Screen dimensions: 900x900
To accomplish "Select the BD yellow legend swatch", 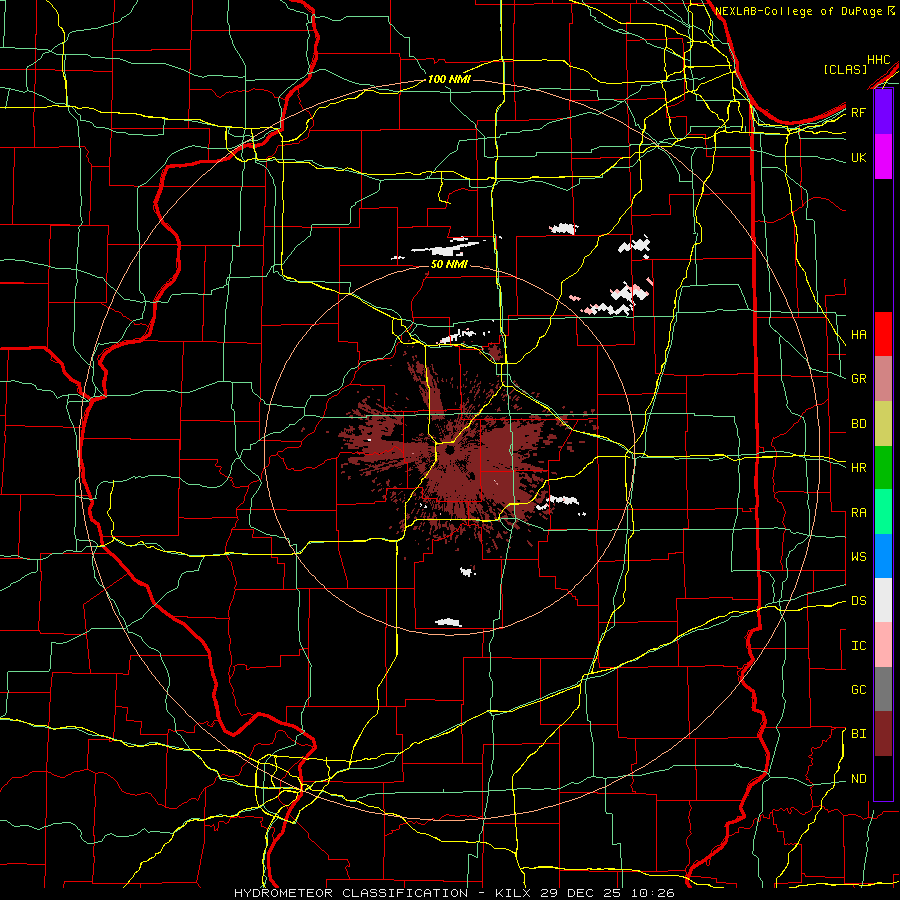I will (883, 424).
